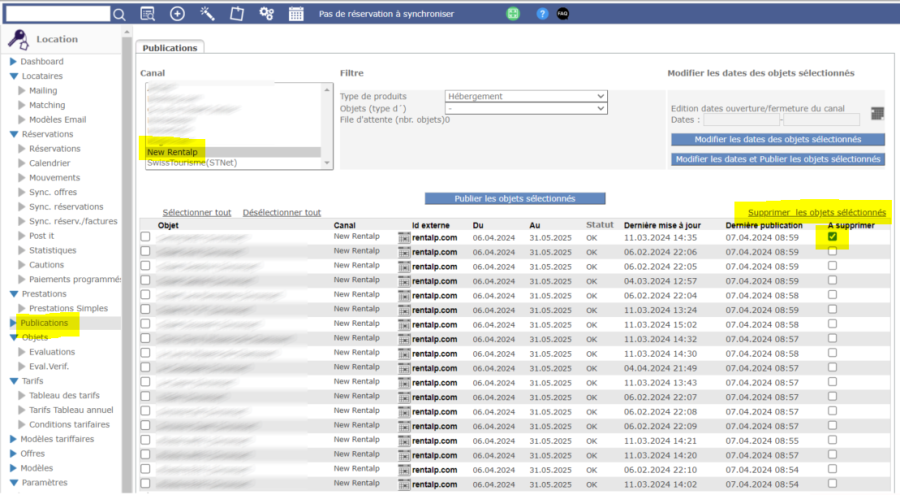Select the Publications tab

click(x=169, y=47)
